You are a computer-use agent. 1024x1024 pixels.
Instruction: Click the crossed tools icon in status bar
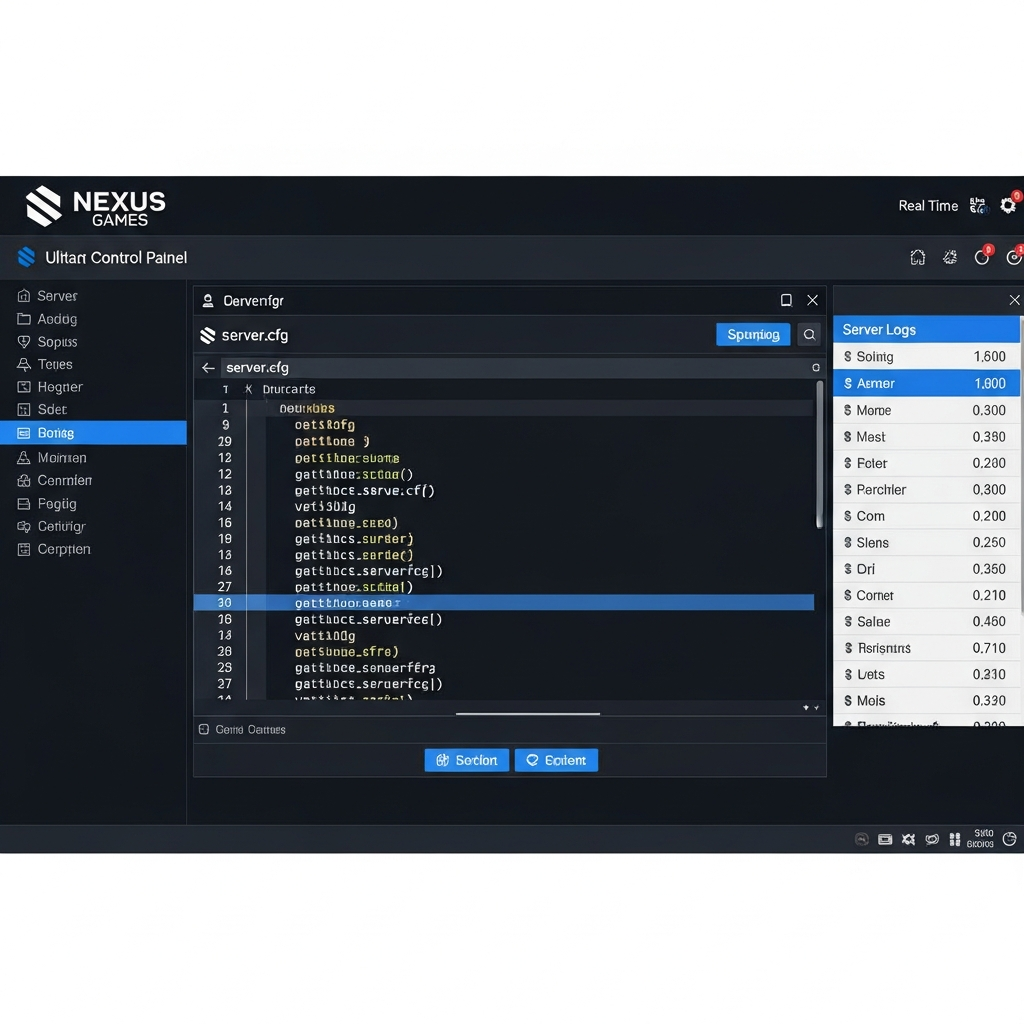coord(908,839)
